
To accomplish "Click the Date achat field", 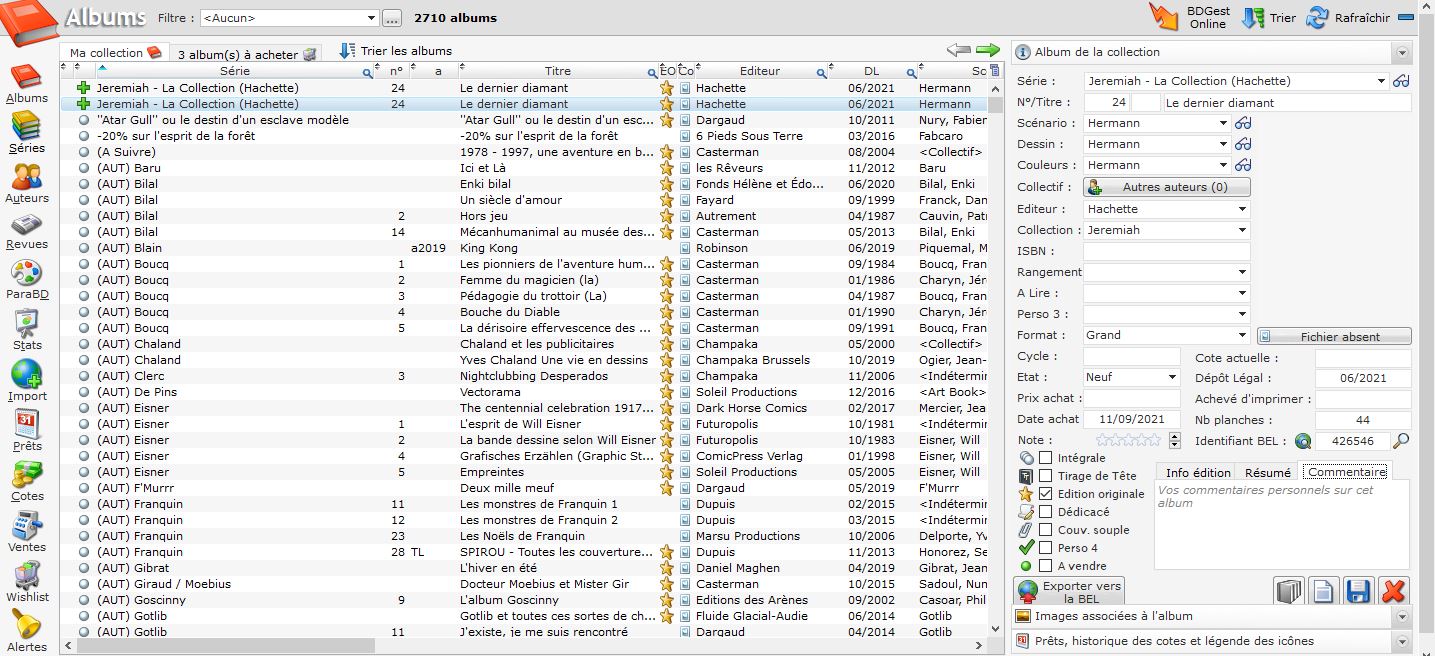I will [1131, 420].
